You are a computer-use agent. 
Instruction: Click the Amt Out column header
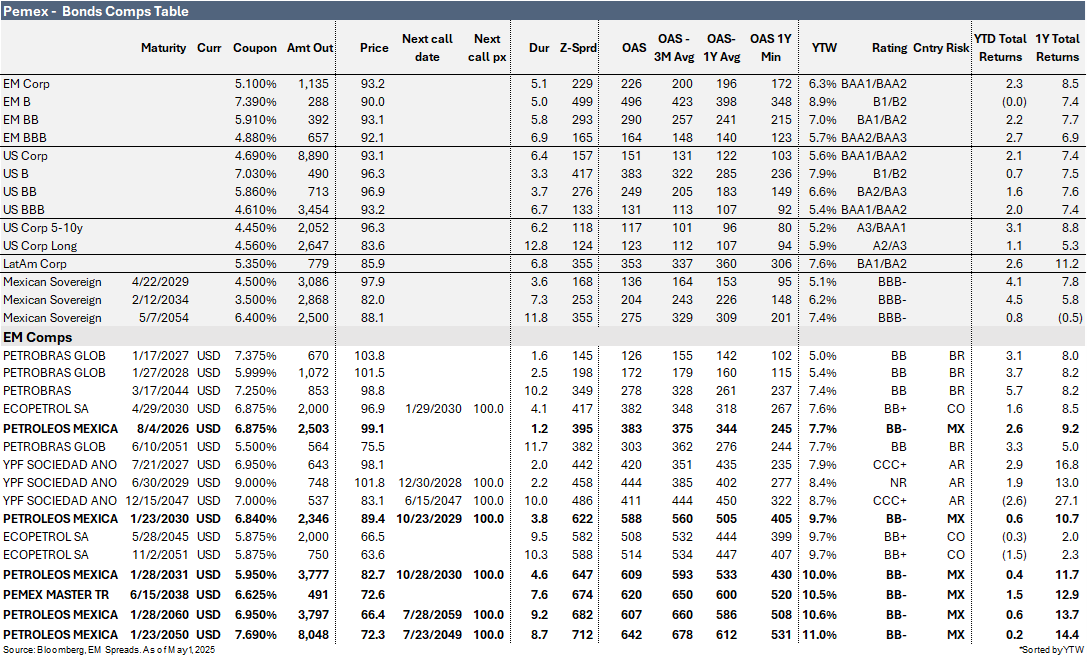tap(310, 48)
